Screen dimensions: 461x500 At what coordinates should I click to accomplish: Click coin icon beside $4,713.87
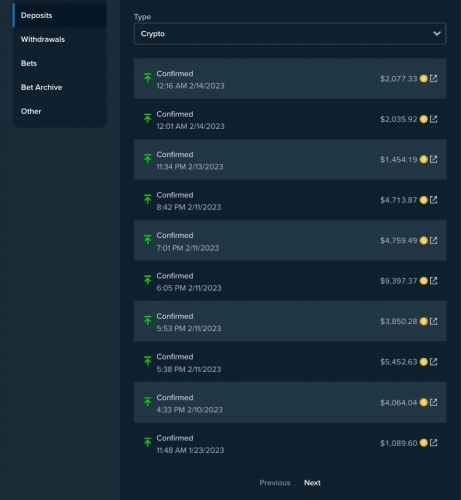[x=424, y=200]
